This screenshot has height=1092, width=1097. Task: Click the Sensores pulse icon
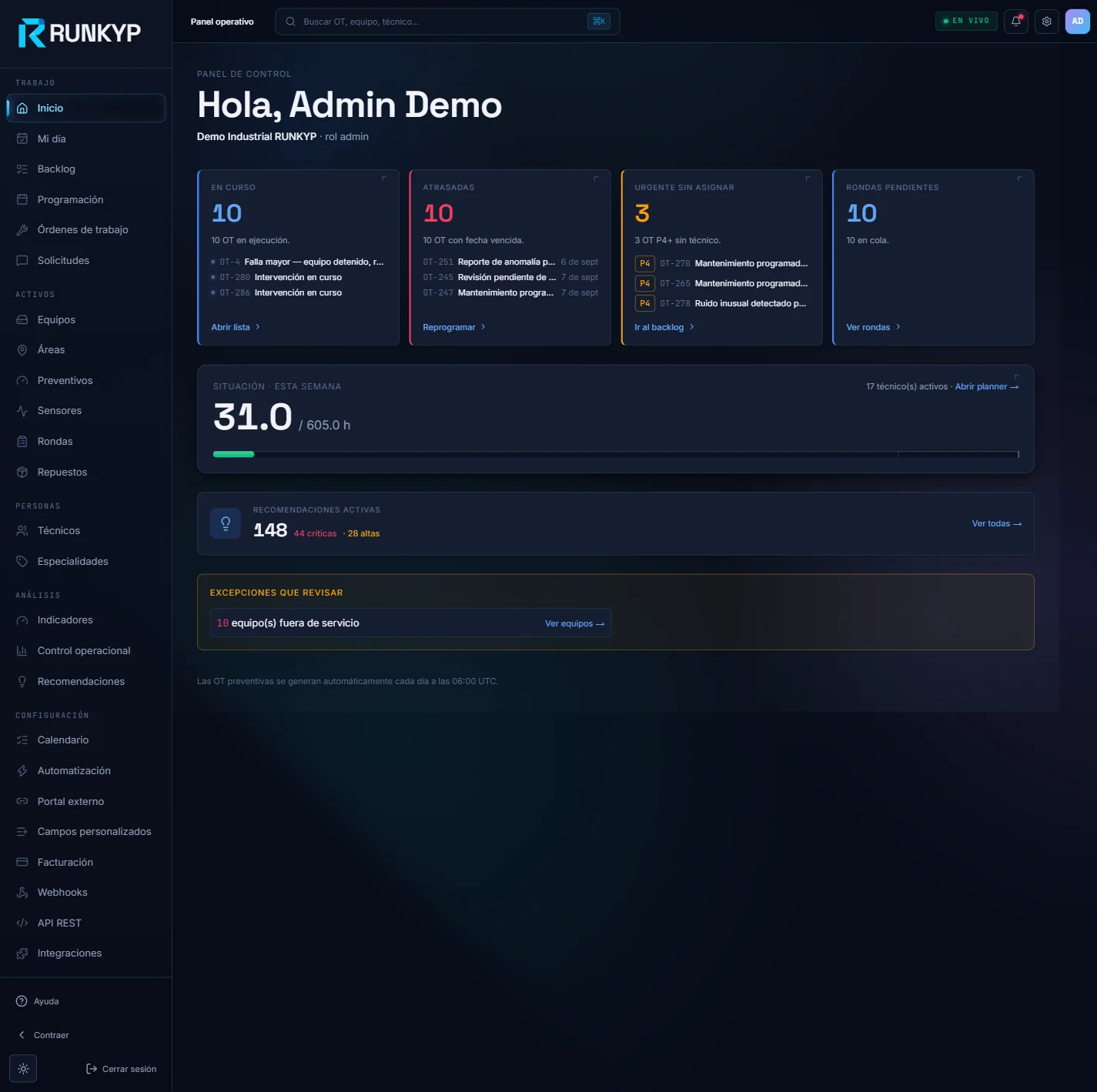coord(22,411)
